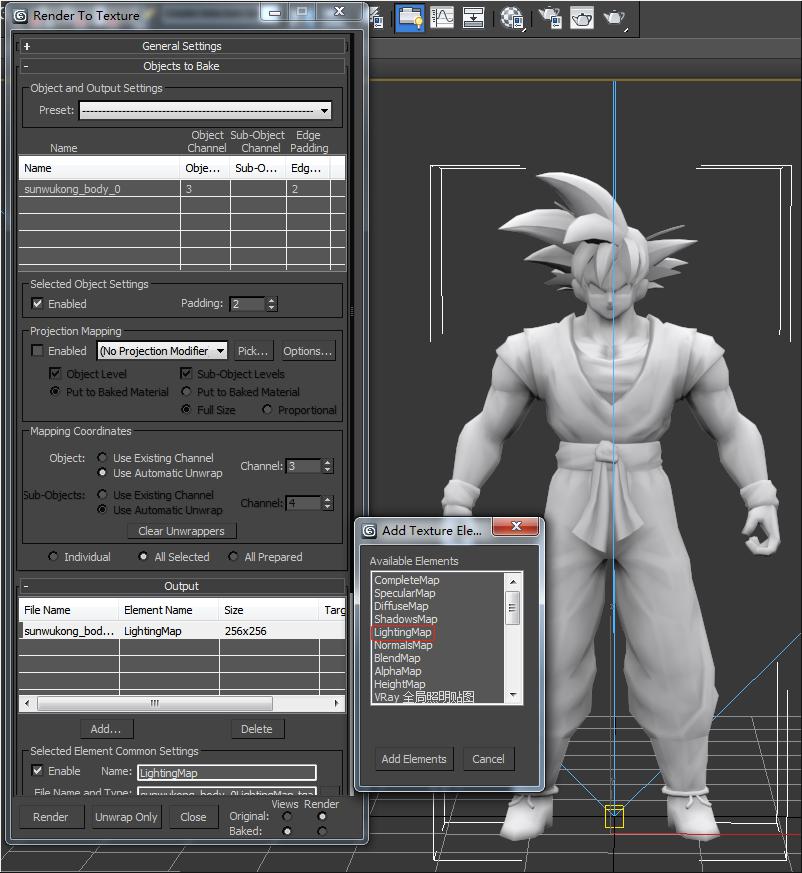Screen dimensions: 802x873
Task: Select the All Selected radio option
Action: coord(143,556)
